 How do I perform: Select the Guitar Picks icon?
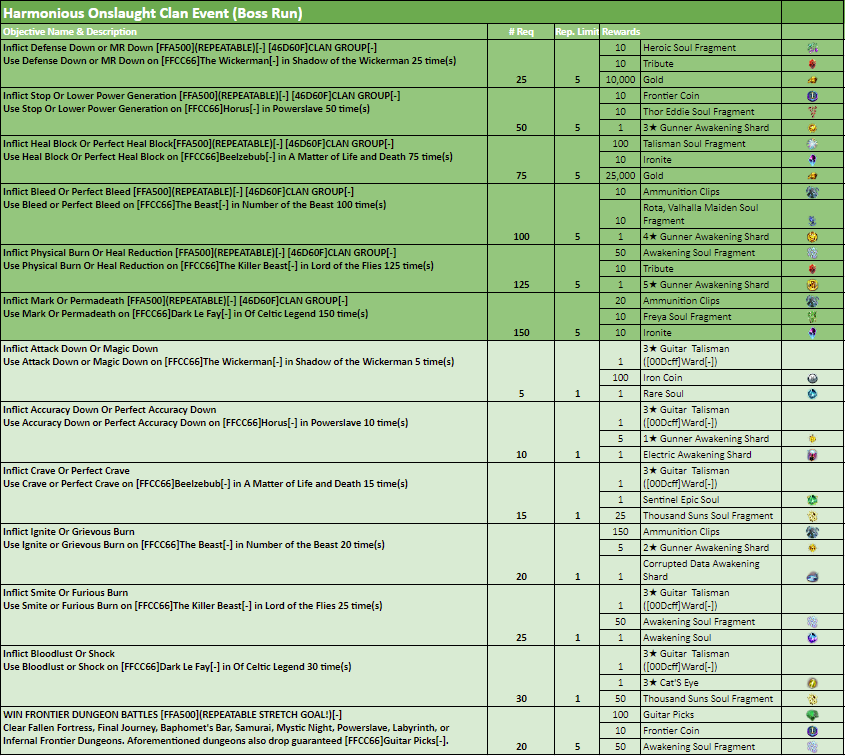click(812, 715)
